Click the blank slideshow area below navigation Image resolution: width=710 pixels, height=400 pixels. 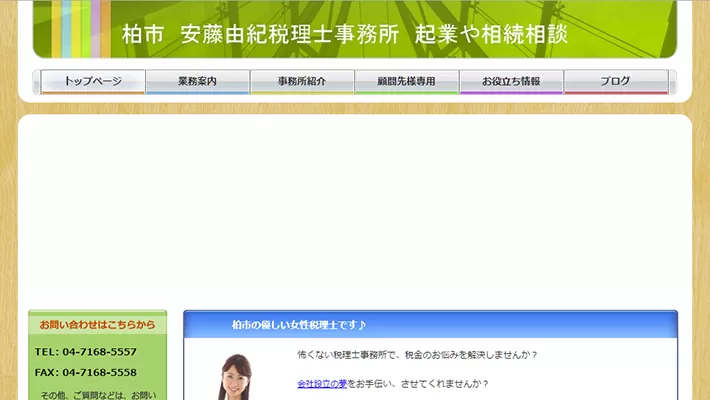[355, 205]
